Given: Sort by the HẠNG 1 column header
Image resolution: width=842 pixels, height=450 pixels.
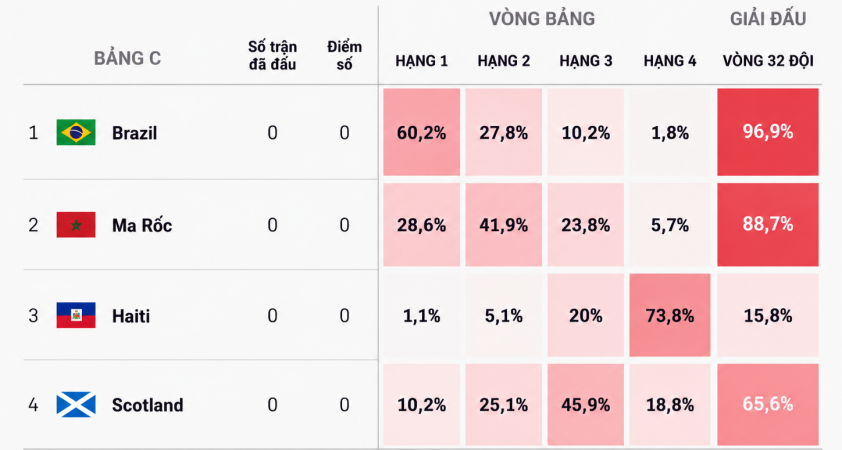Looking at the screenshot, I should (x=422, y=61).
